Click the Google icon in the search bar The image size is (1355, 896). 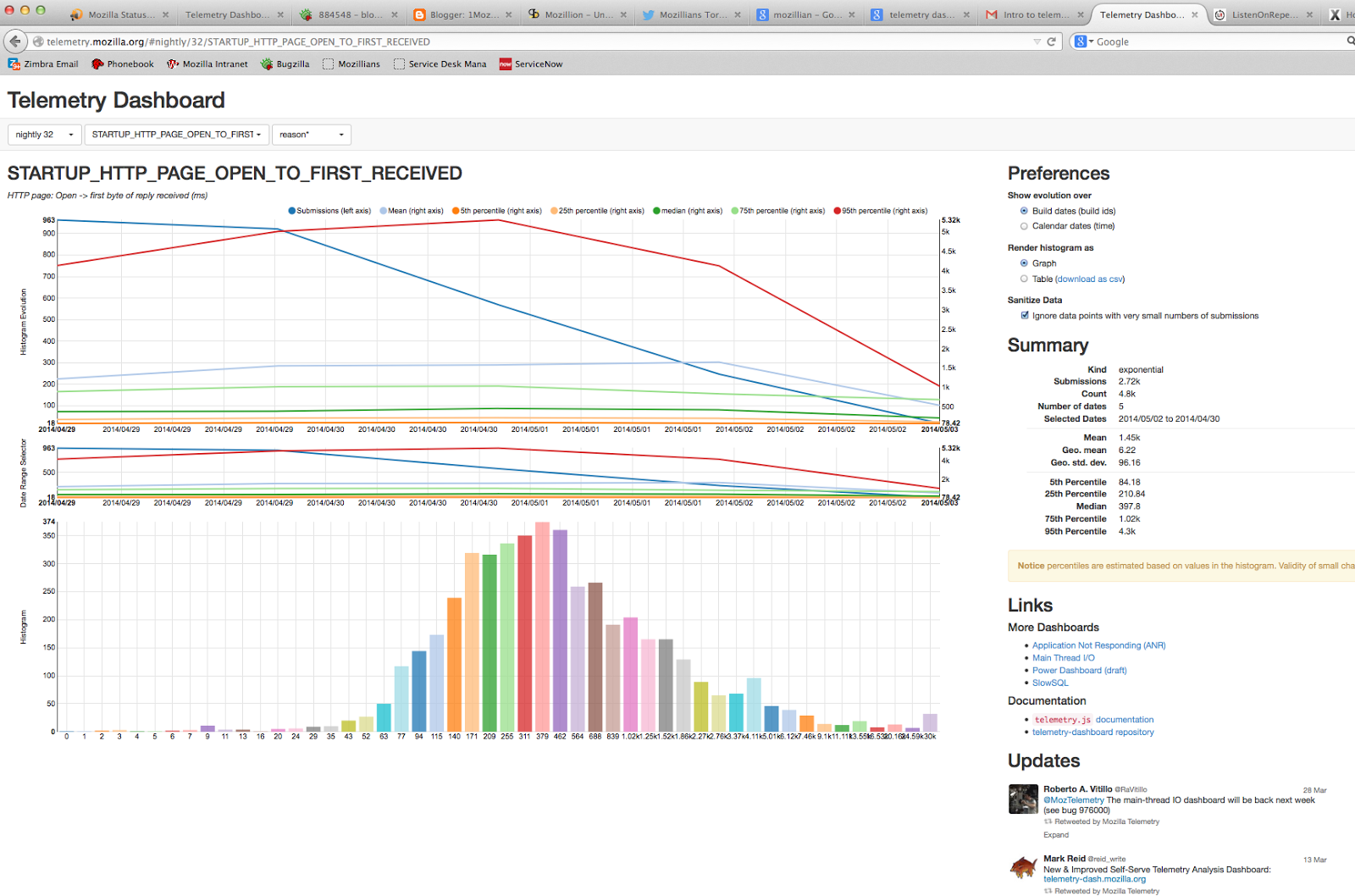(1079, 41)
